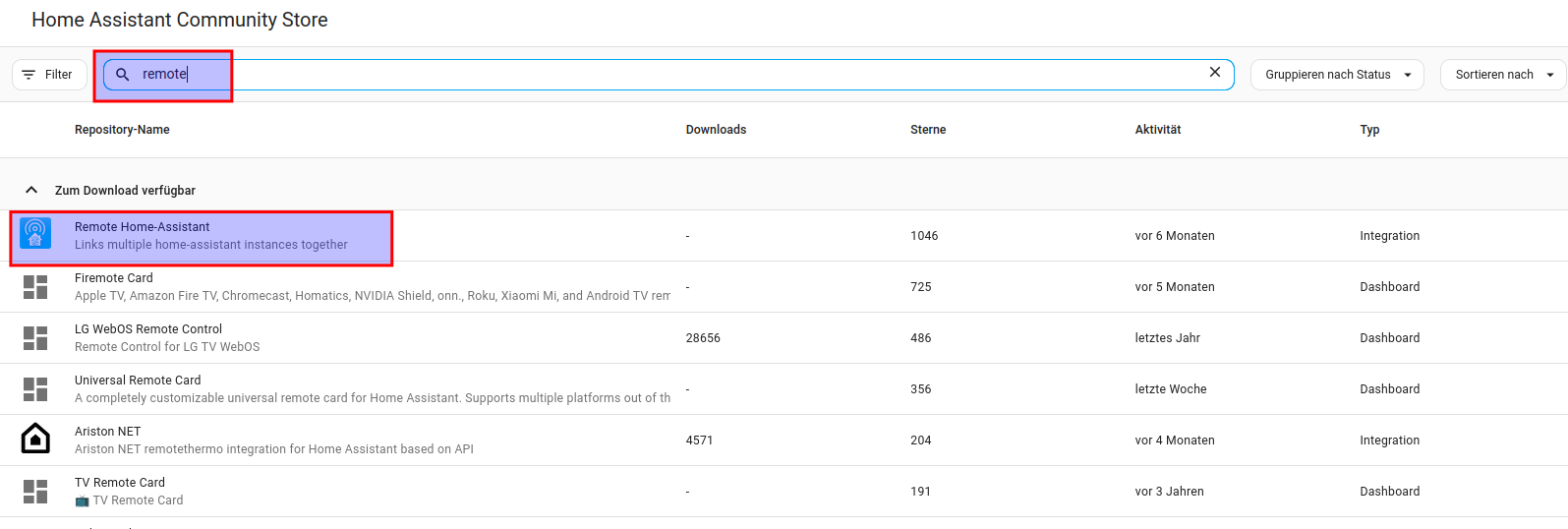Click the Remote Home-Assistant integration icon
The height and width of the screenshot is (529, 1568).
(35, 234)
